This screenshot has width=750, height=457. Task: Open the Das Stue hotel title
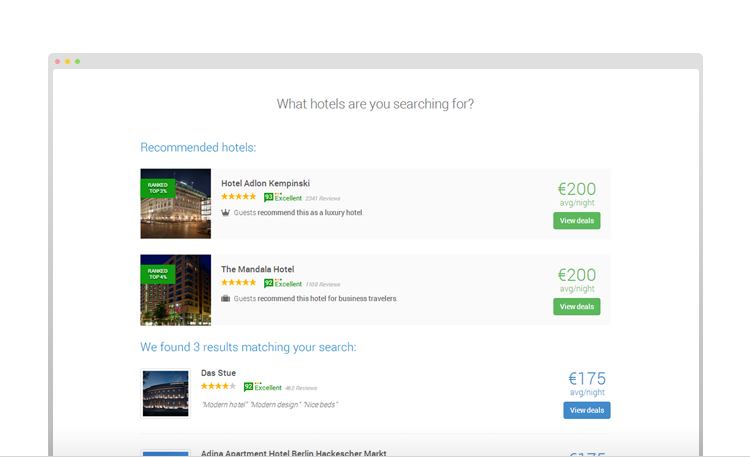[x=218, y=373]
